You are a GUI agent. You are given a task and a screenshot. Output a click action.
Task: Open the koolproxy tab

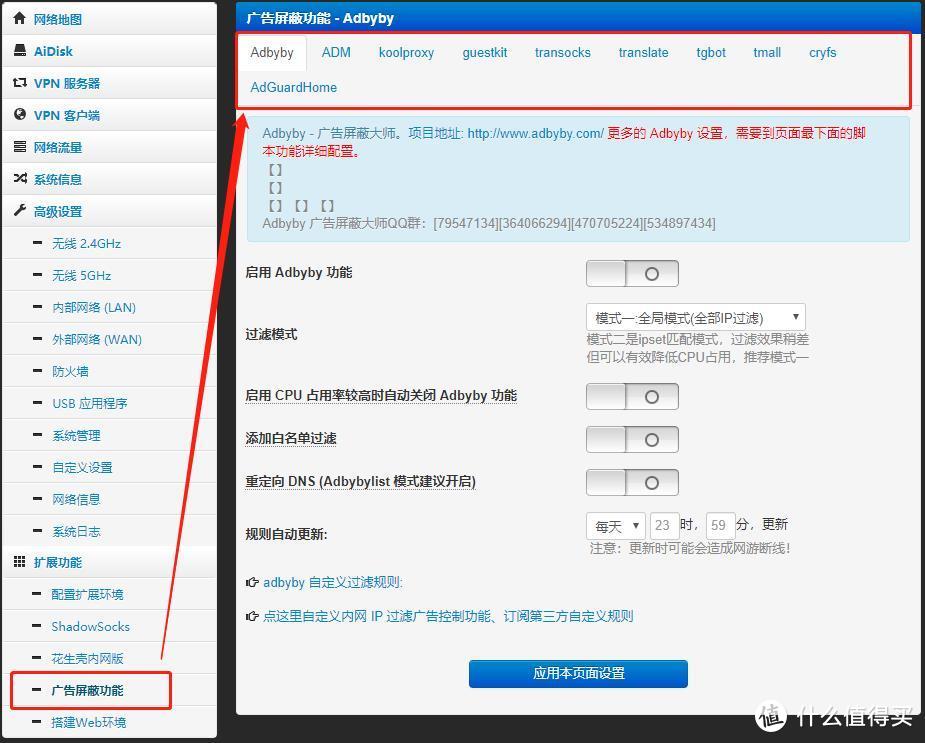click(406, 53)
